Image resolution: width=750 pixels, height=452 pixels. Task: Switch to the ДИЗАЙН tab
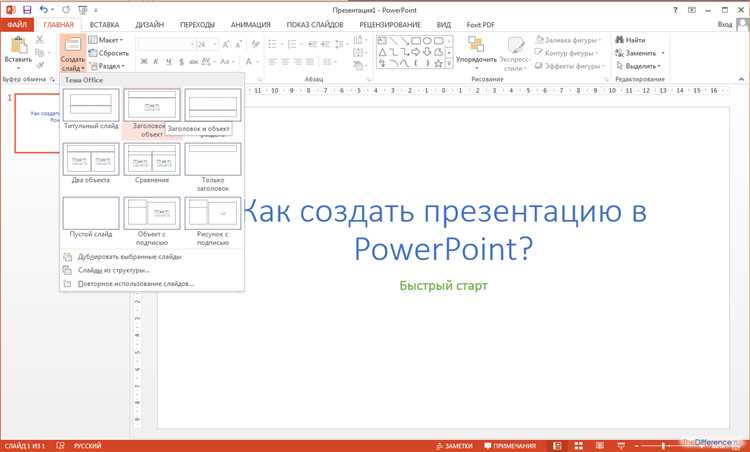149,24
